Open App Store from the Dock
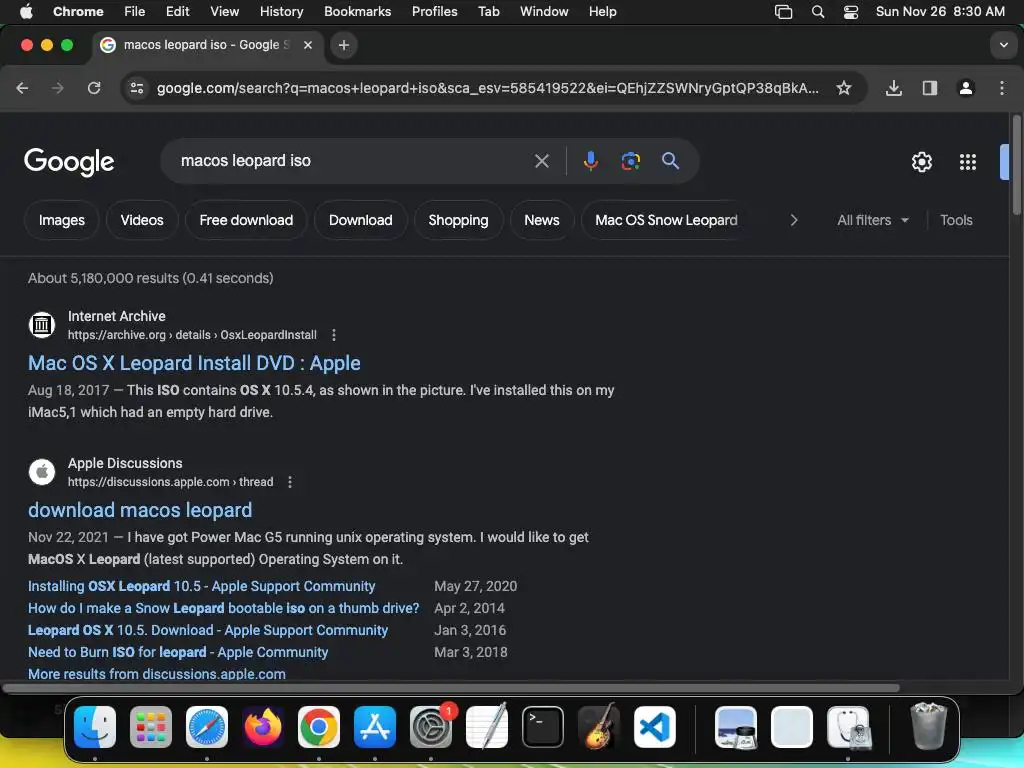The width and height of the screenshot is (1024, 768). click(375, 726)
